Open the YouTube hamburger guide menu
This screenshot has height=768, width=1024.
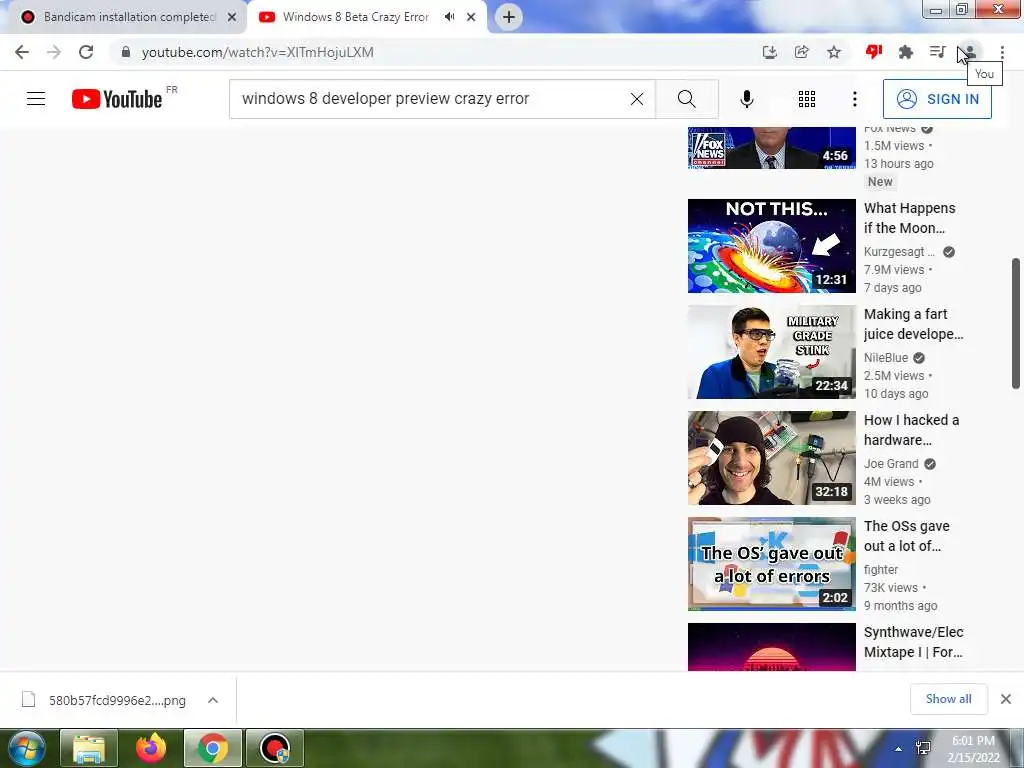[36, 99]
